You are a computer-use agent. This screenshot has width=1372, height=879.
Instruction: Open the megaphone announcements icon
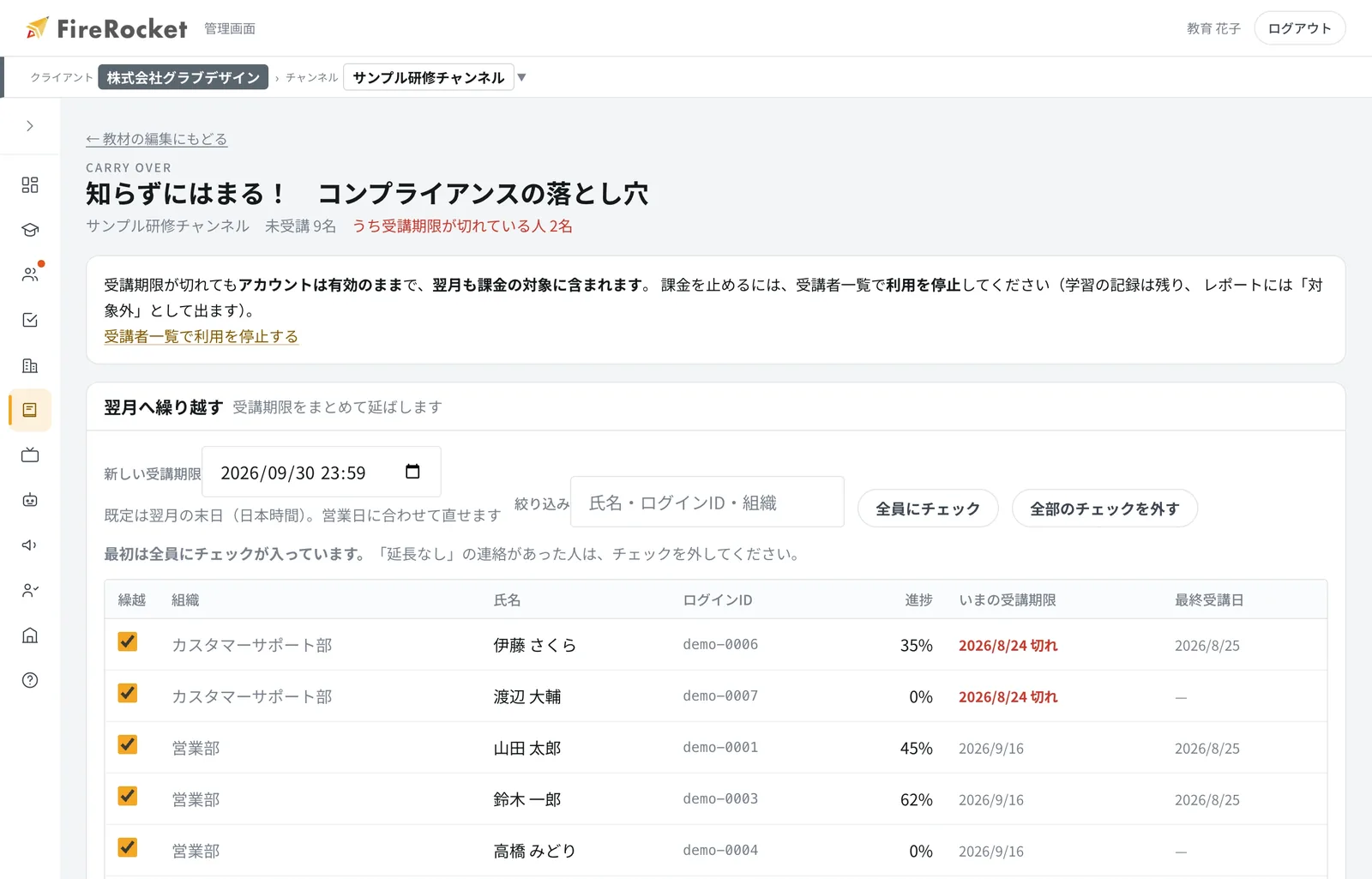30,545
